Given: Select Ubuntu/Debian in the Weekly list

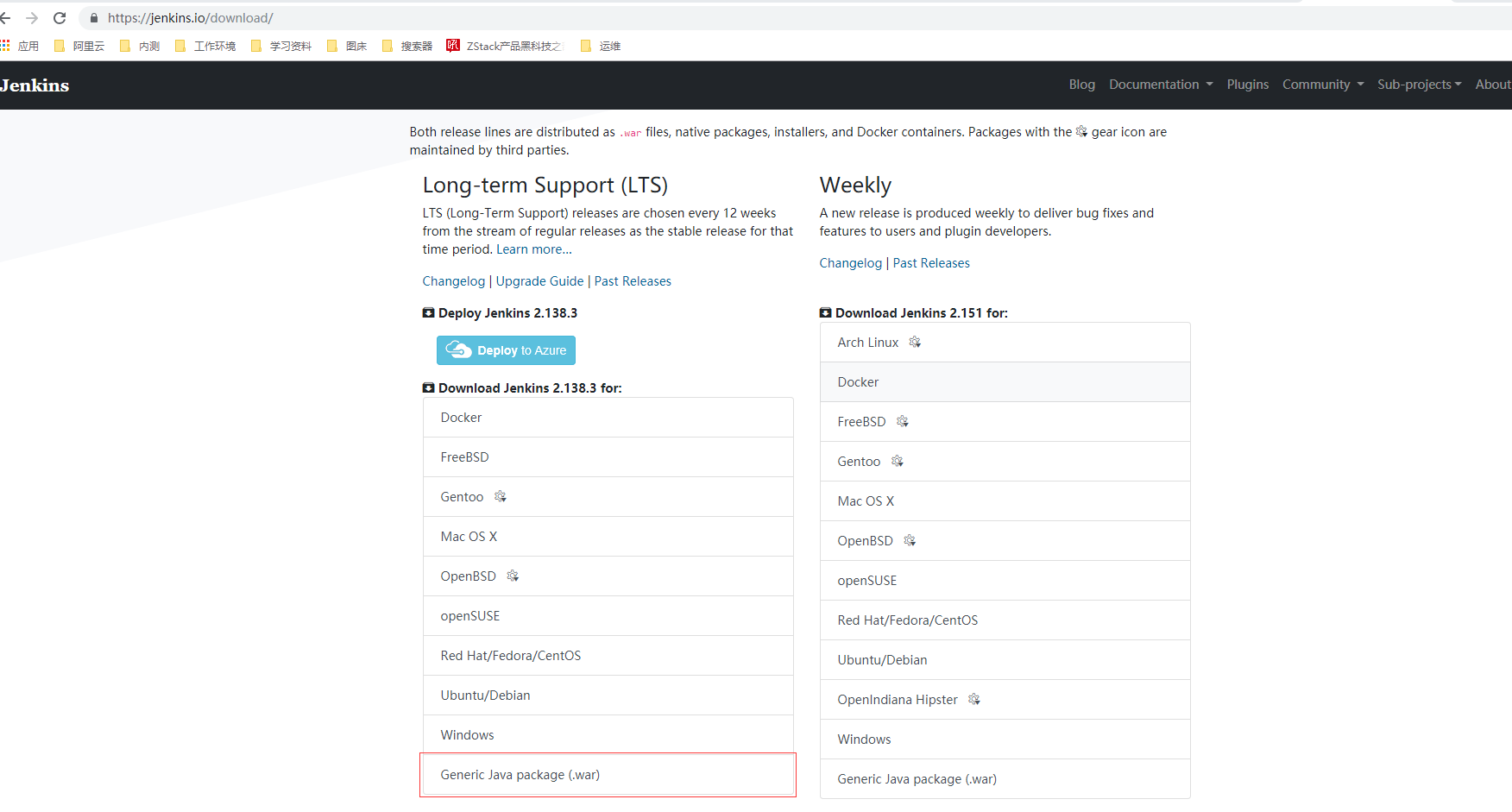Looking at the screenshot, I should tap(1005, 660).
